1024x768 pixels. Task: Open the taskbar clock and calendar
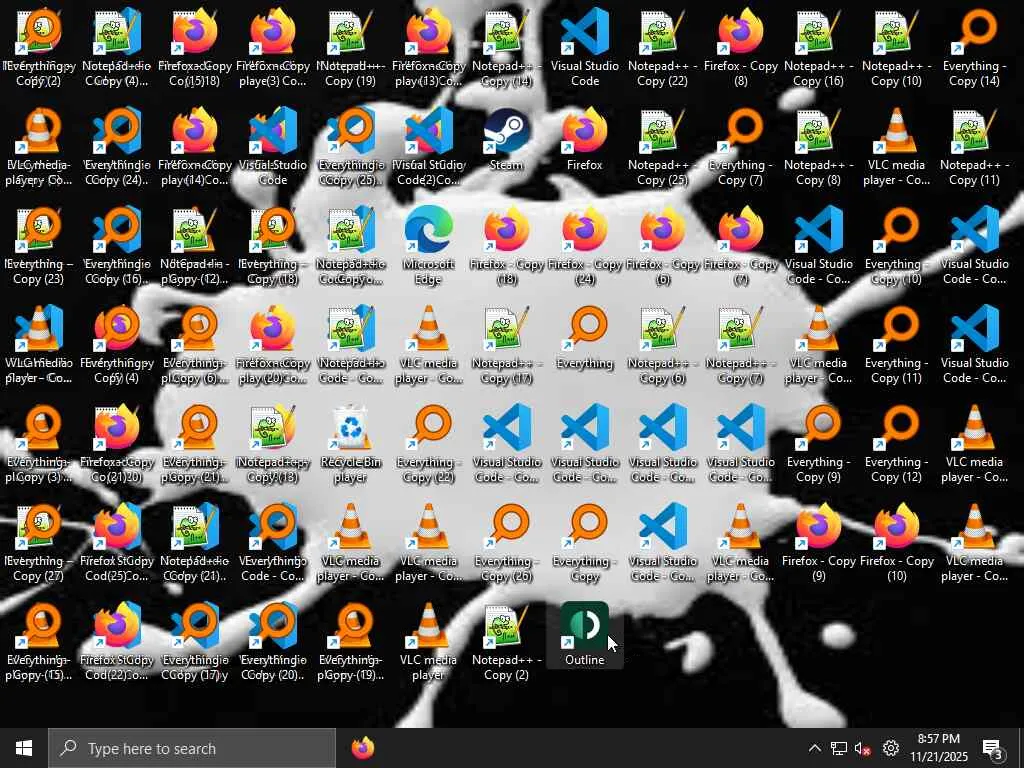click(x=939, y=748)
